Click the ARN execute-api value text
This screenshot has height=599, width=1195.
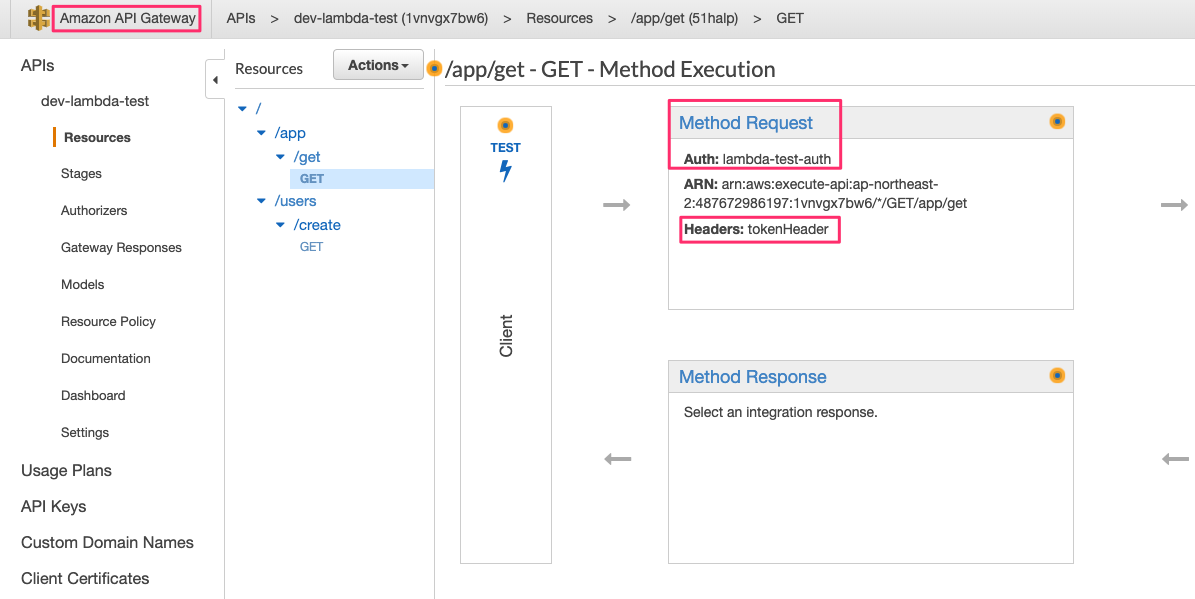click(825, 194)
